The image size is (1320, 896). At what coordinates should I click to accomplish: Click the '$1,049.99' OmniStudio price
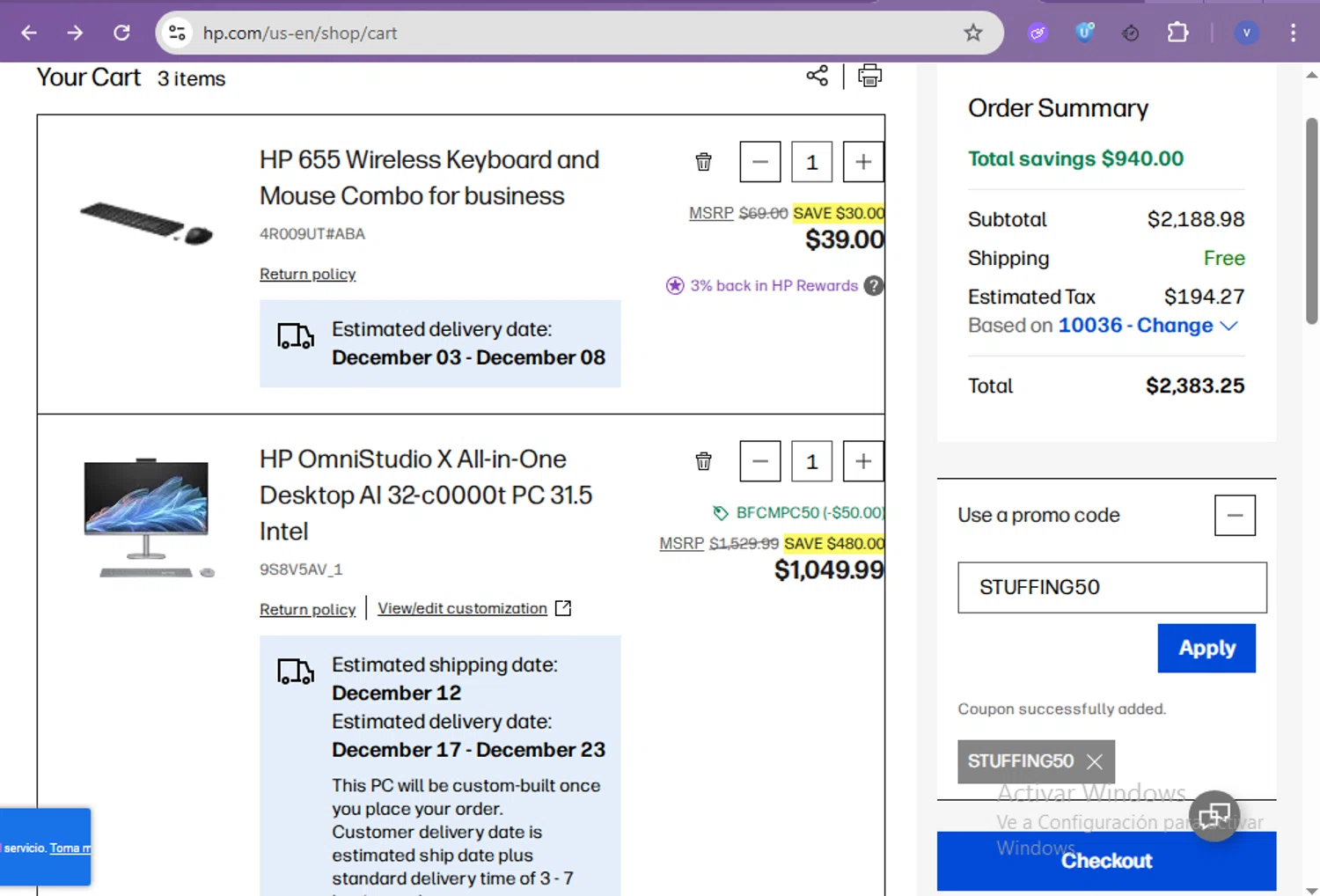coord(829,570)
